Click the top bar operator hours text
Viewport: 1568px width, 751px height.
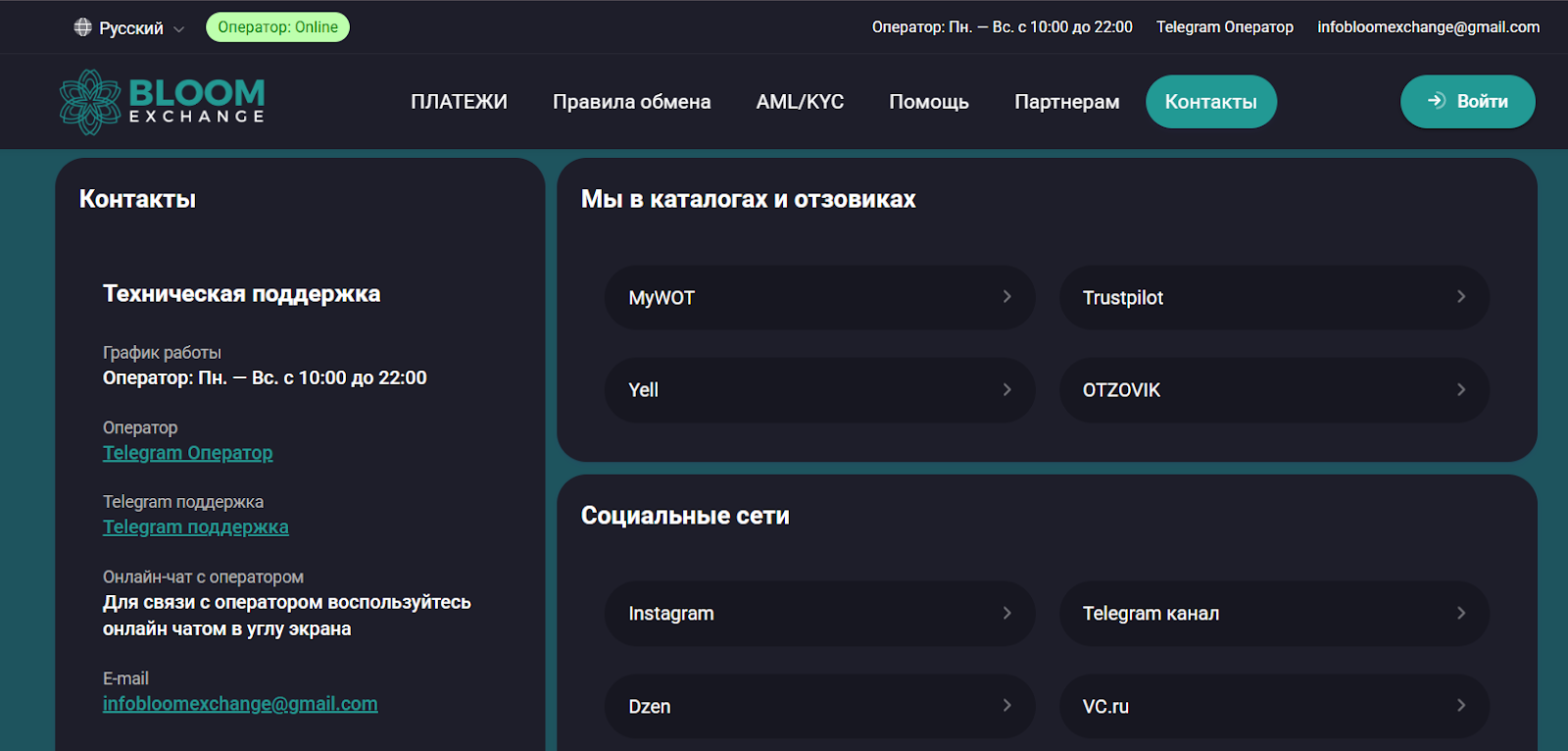1002,27
